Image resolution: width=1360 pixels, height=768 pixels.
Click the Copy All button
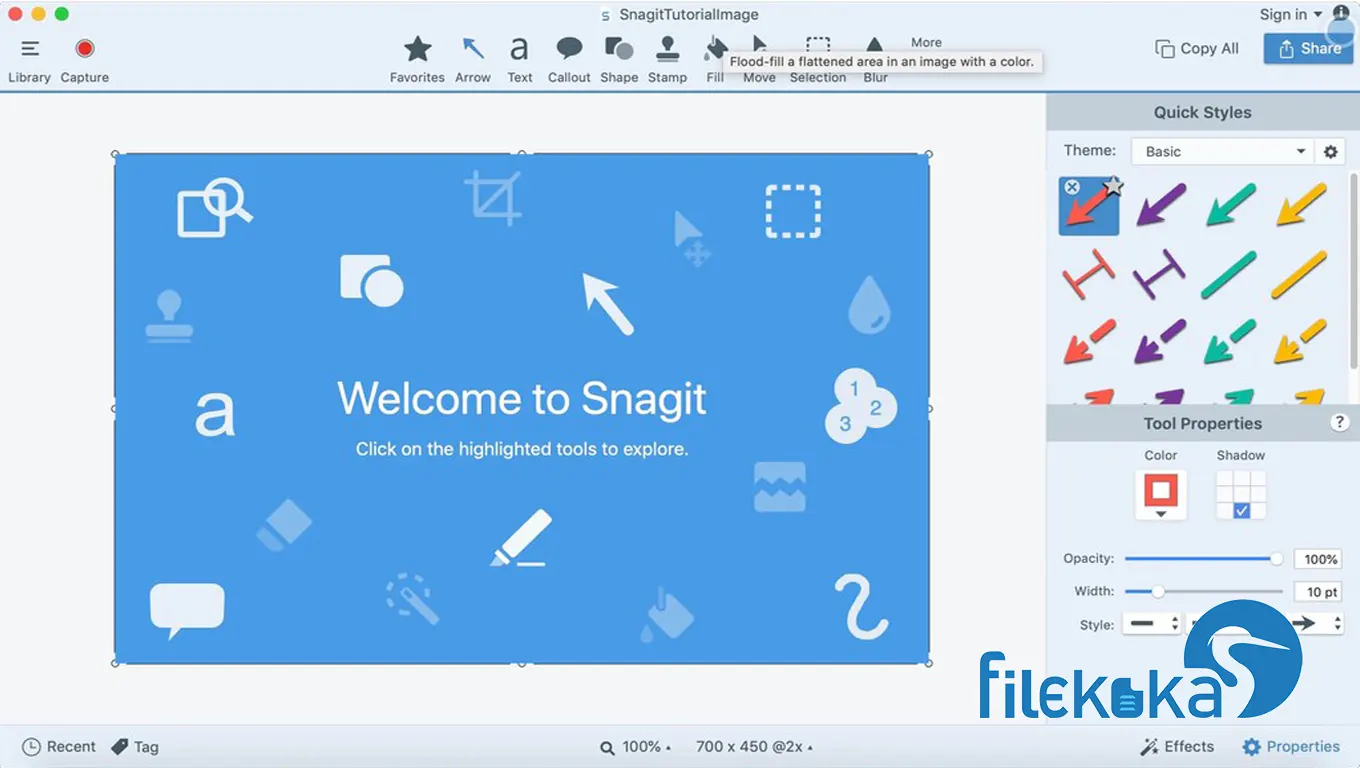(x=1197, y=48)
